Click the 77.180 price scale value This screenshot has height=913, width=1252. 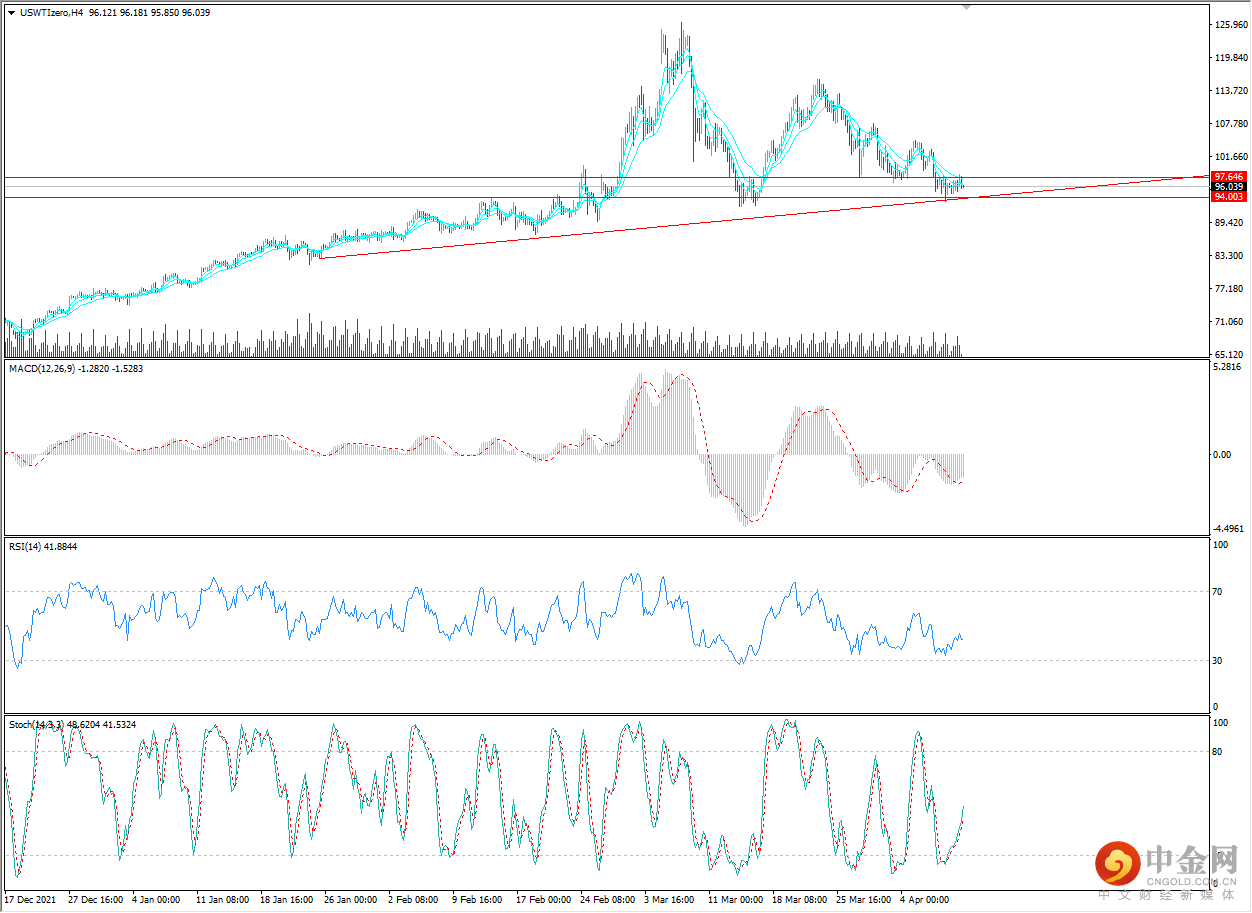point(1228,289)
